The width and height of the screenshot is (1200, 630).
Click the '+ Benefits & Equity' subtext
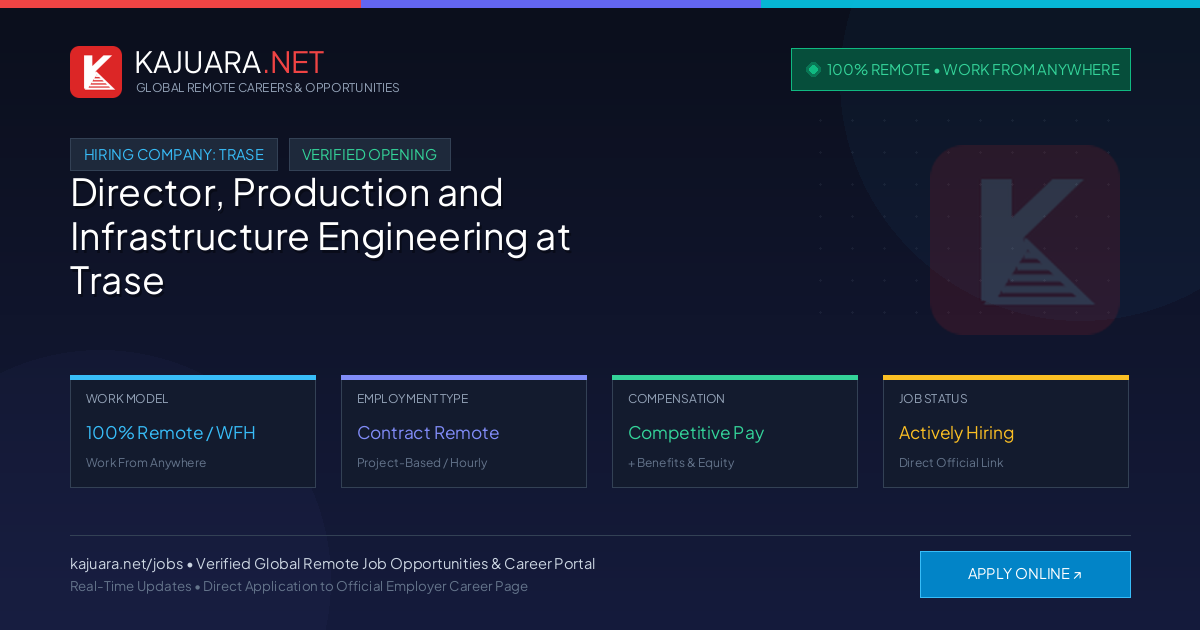[681, 463]
